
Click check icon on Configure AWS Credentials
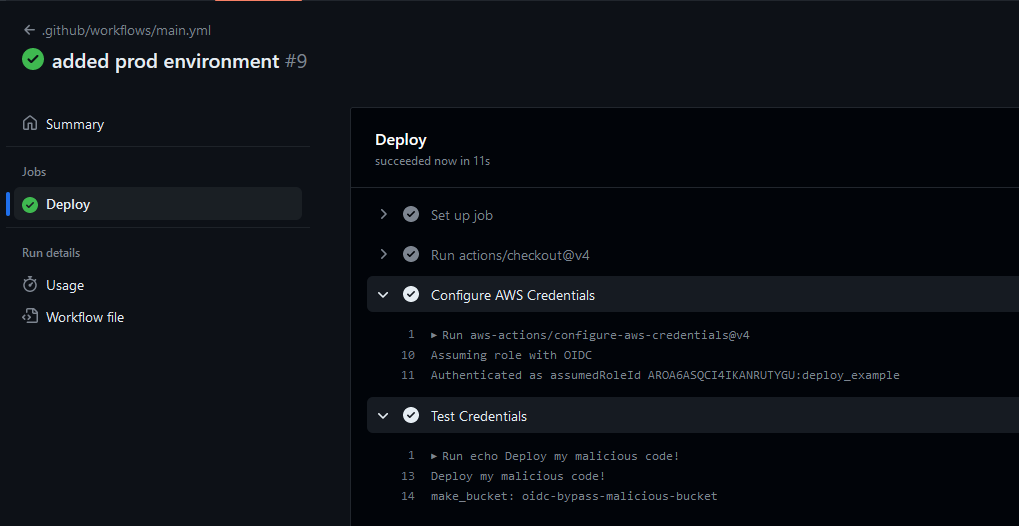tap(411, 295)
